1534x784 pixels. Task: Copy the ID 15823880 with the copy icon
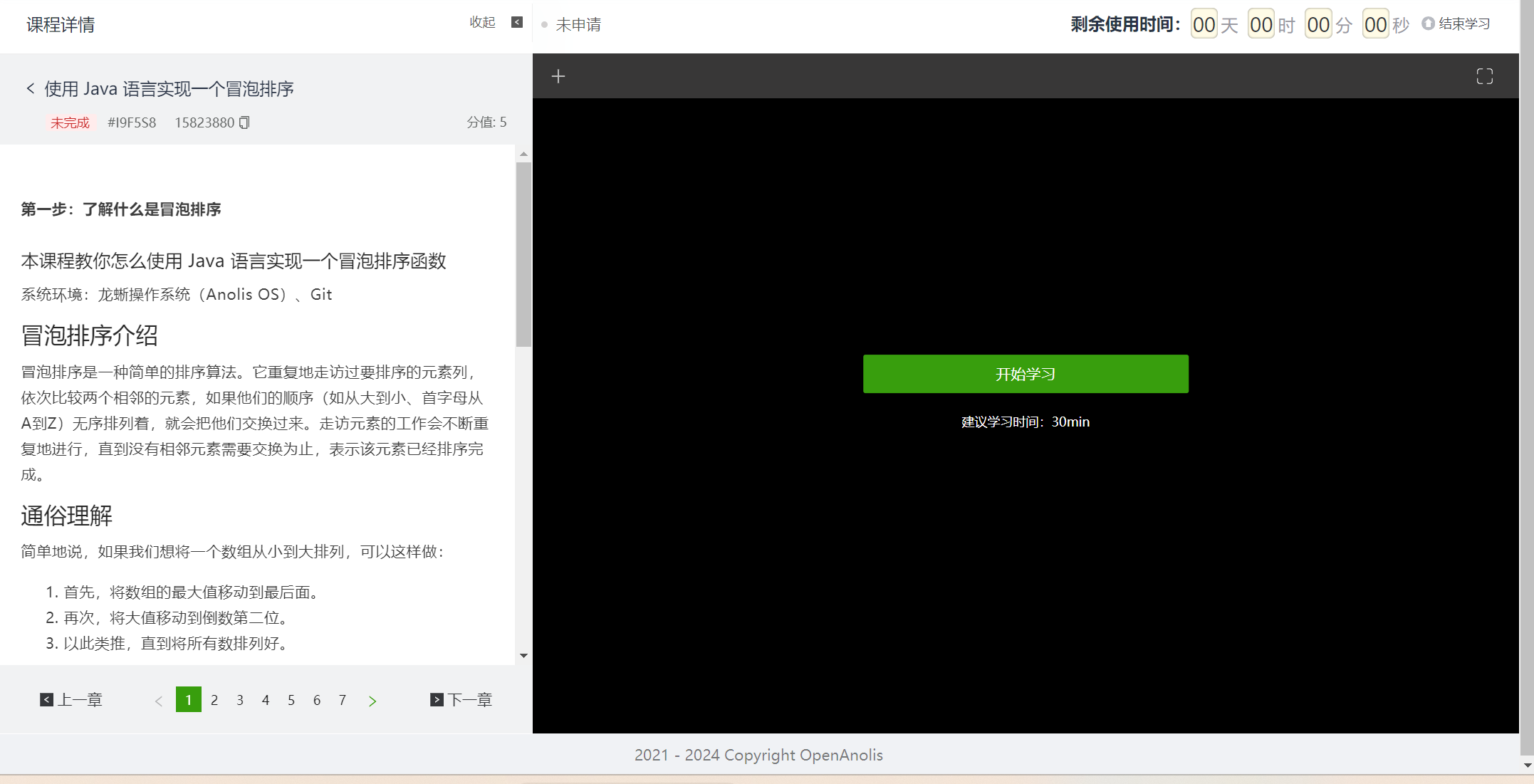(244, 122)
